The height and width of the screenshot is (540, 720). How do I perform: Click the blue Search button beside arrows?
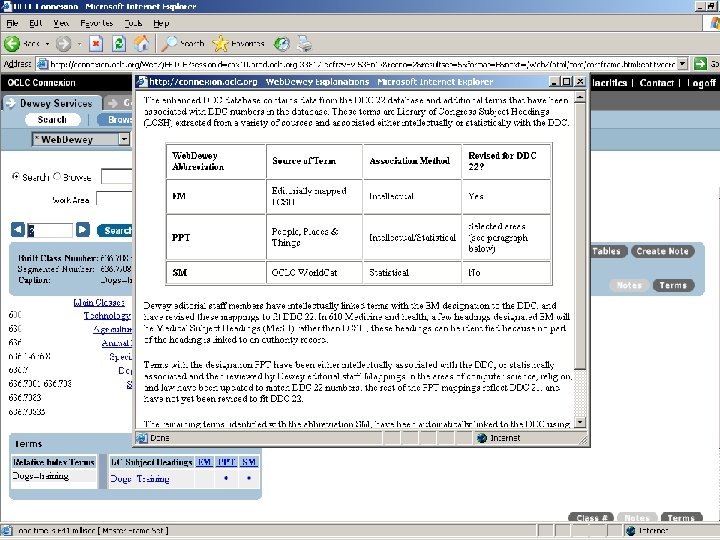click(115, 230)
